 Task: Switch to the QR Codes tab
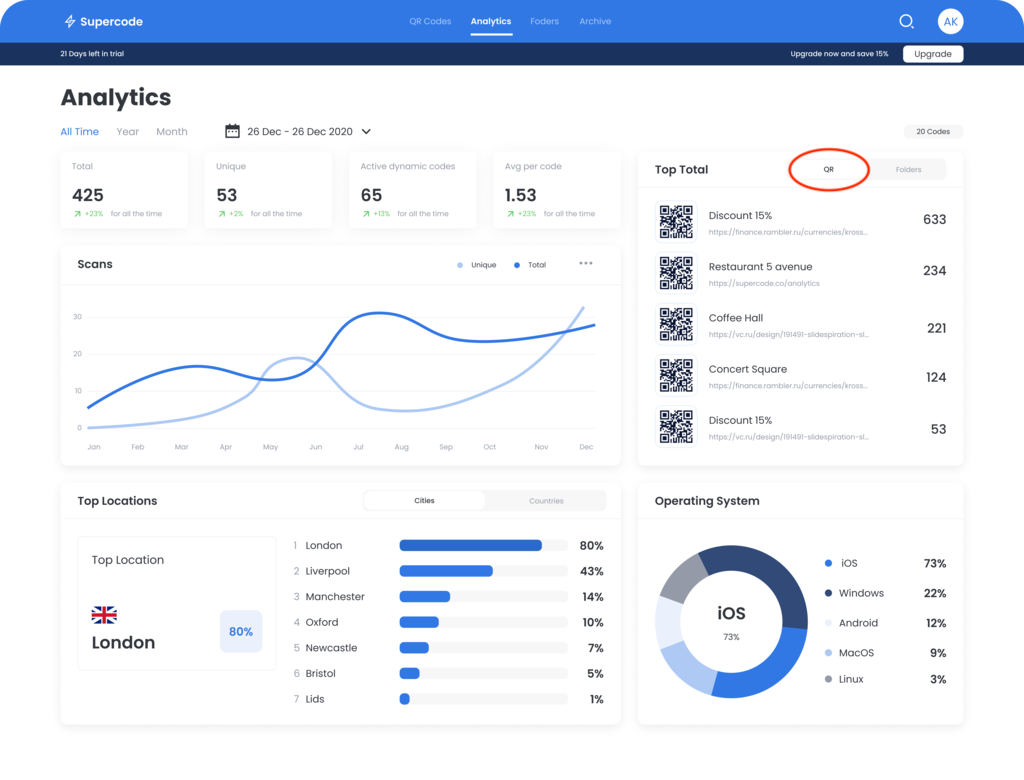click(x=430, y=21)
